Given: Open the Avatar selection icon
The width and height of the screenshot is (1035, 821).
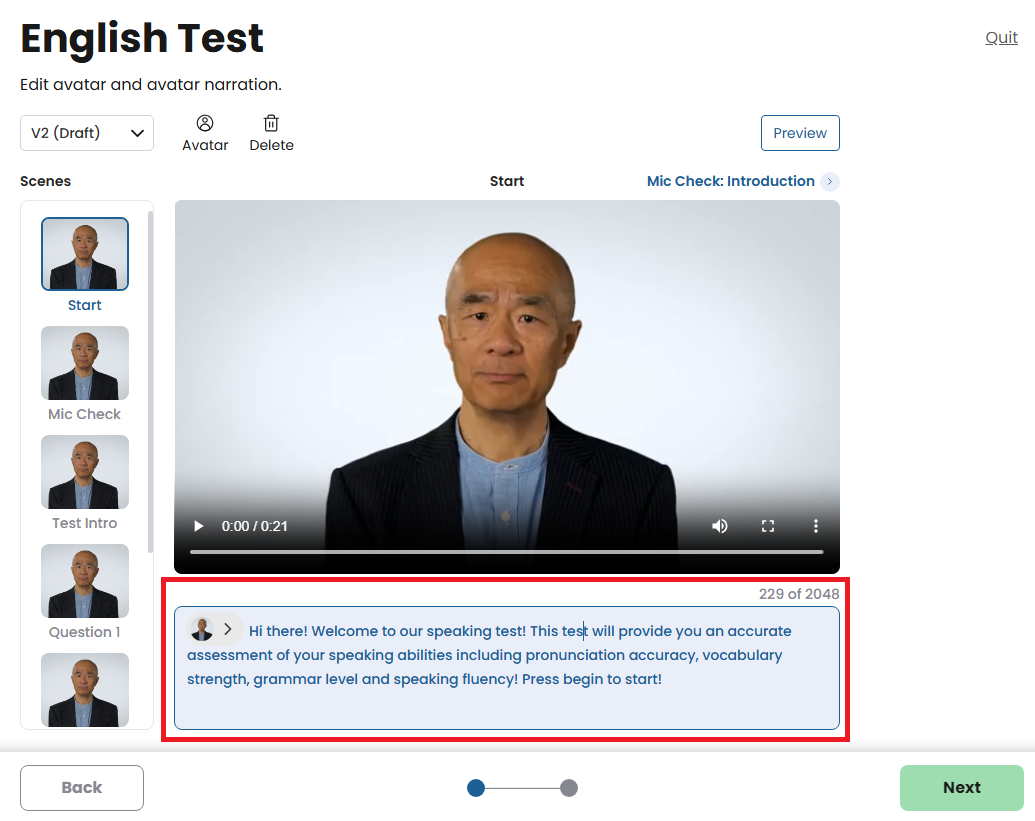Looking at the screenshot, I should tap(205, 124).
